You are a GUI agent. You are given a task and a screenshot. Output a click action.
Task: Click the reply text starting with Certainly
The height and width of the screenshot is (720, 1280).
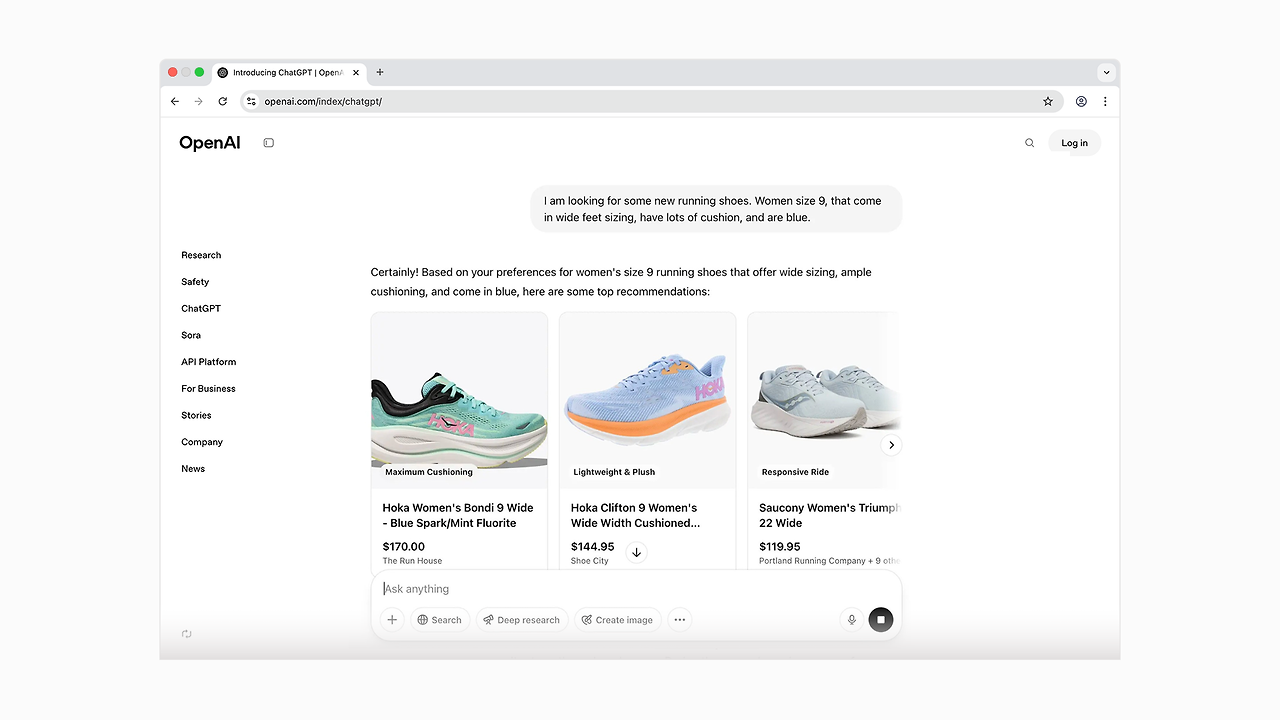[621, 282]
